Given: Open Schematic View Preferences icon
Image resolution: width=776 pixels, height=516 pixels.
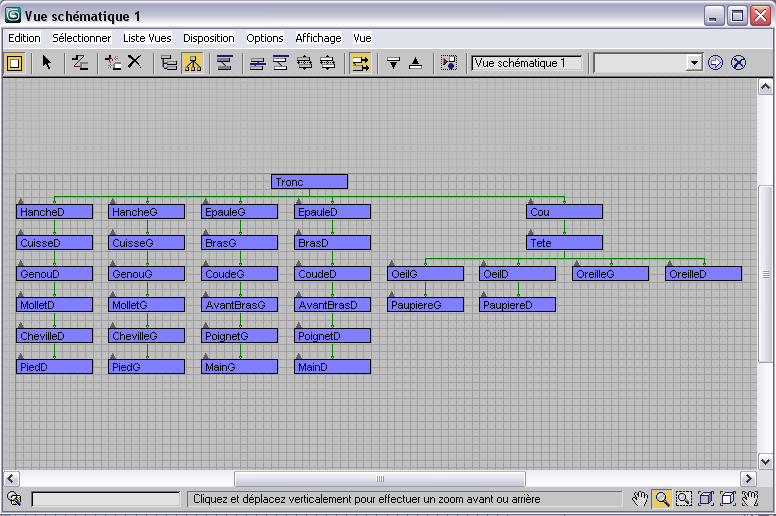Looking at the screenshot, I should (449, 63).
